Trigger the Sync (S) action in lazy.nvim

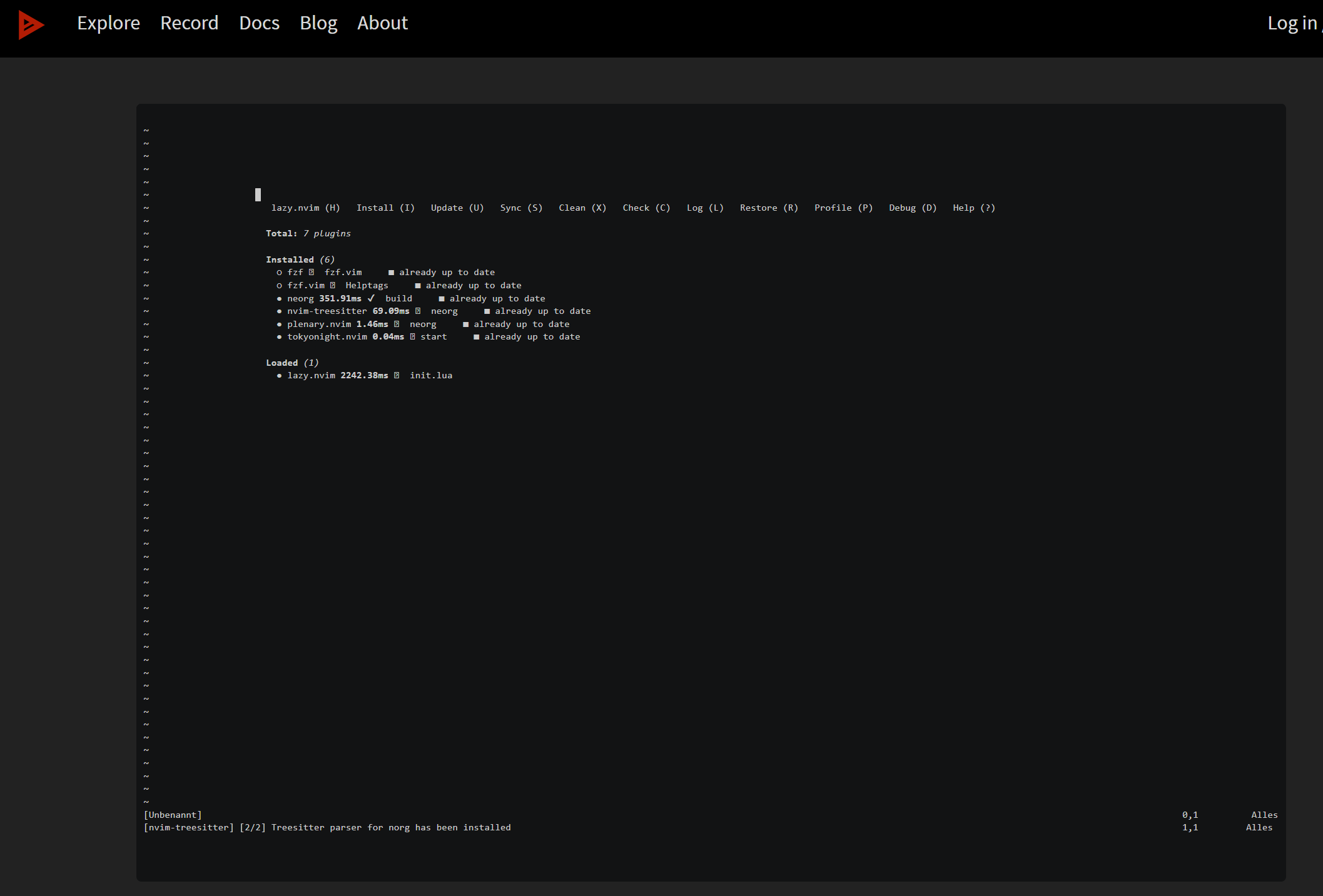(520, 208)
